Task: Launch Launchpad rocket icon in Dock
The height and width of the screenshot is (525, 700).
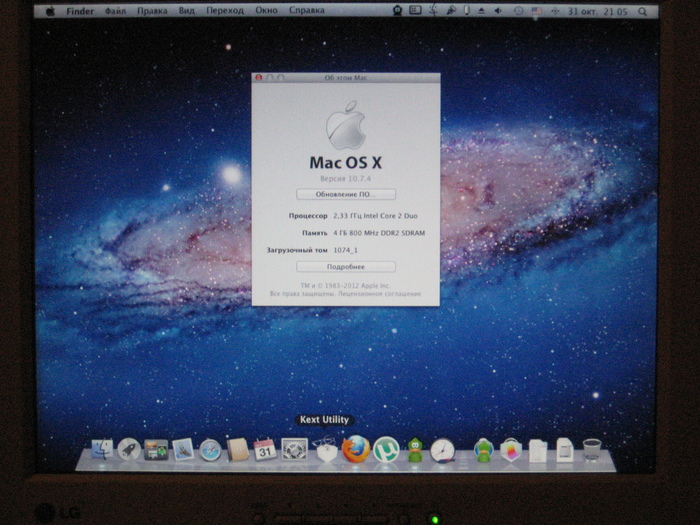Action: [x=129, y=450]
